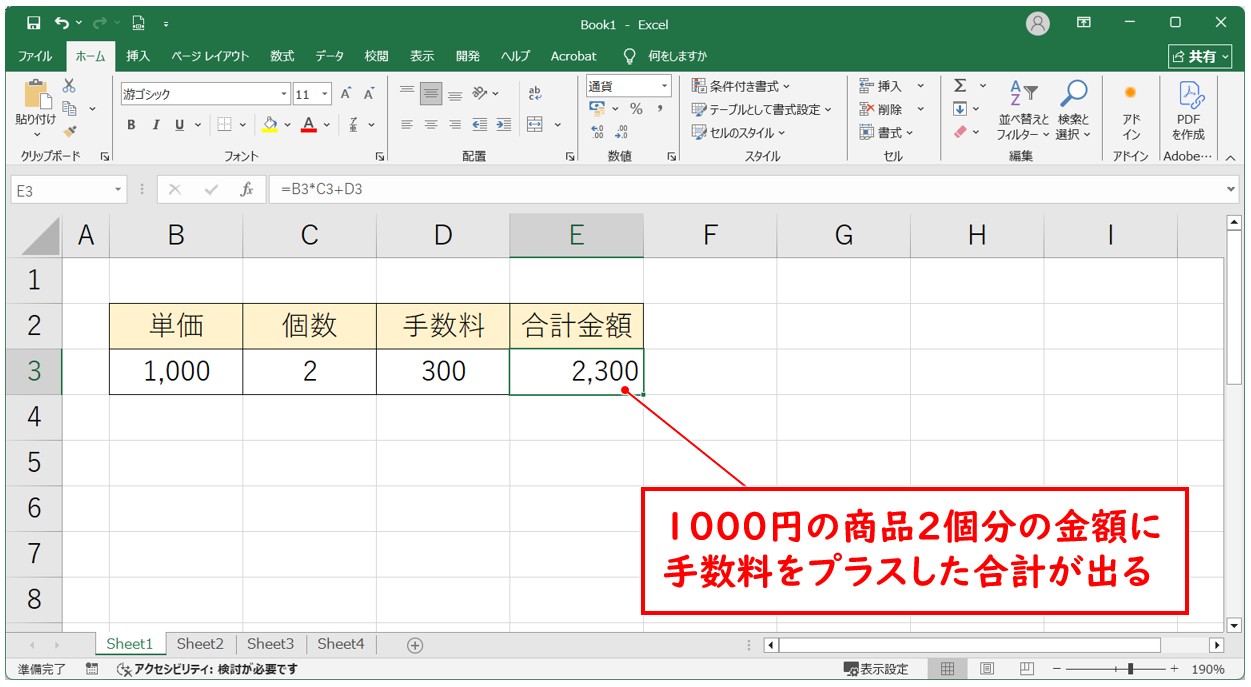Open the ファイル tab
The height and width of the screenshot is (687, 1251).
(x=36, y=56)
